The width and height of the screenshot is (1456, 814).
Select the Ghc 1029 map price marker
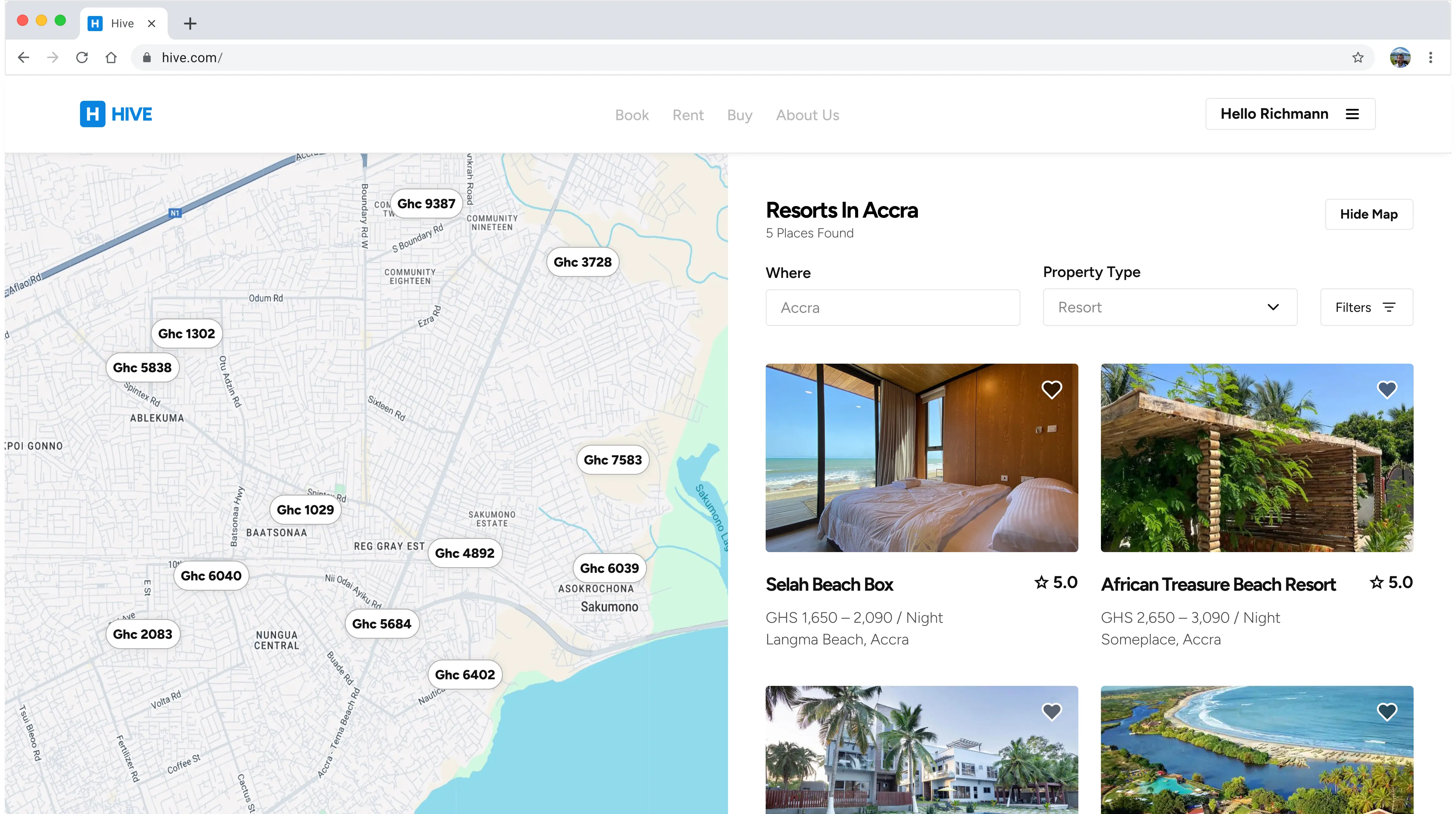pos(305,509)
